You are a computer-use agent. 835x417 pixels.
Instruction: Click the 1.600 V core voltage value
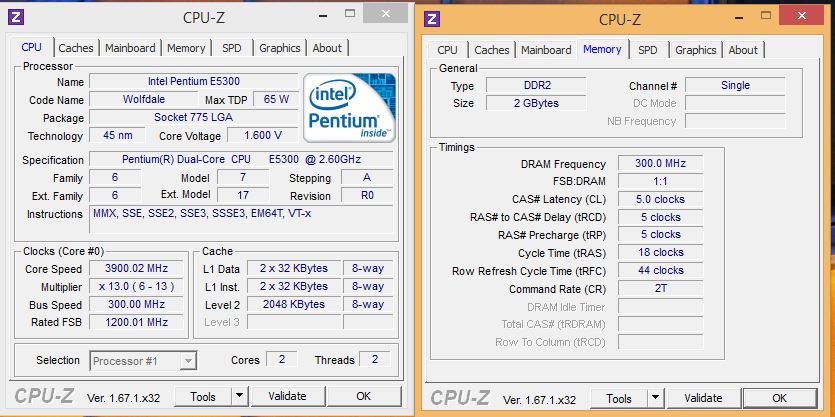click(263, 135)
